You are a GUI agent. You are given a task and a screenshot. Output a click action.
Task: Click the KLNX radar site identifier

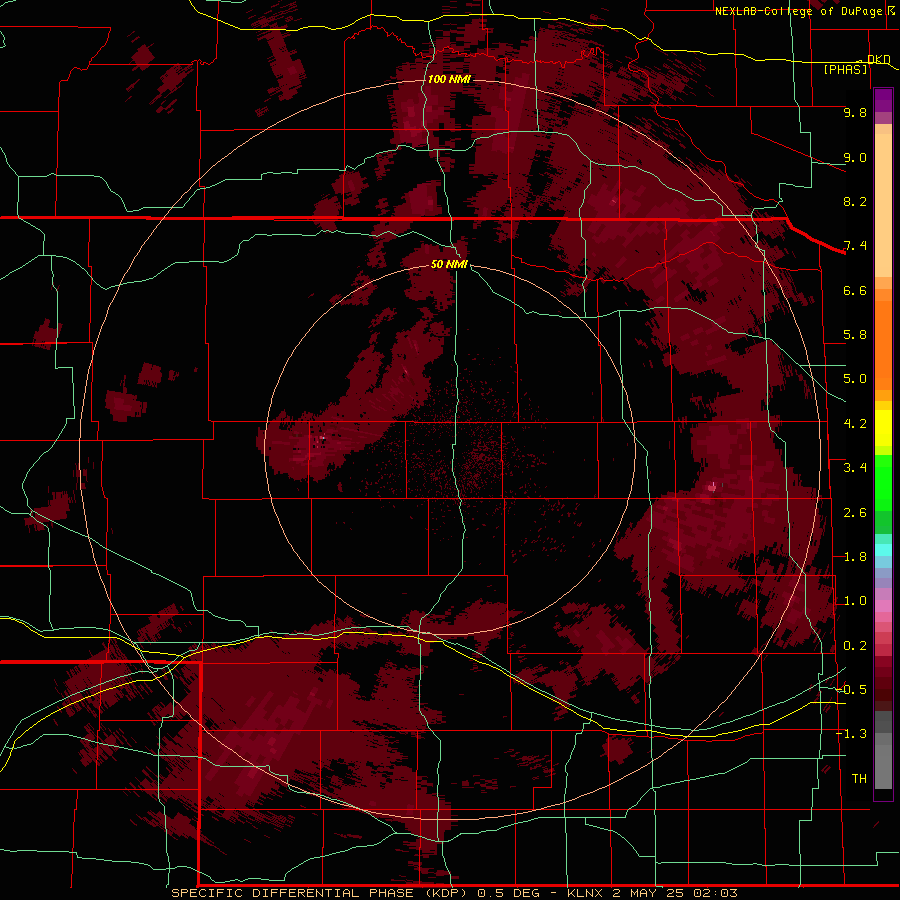[x=585, y=893]
